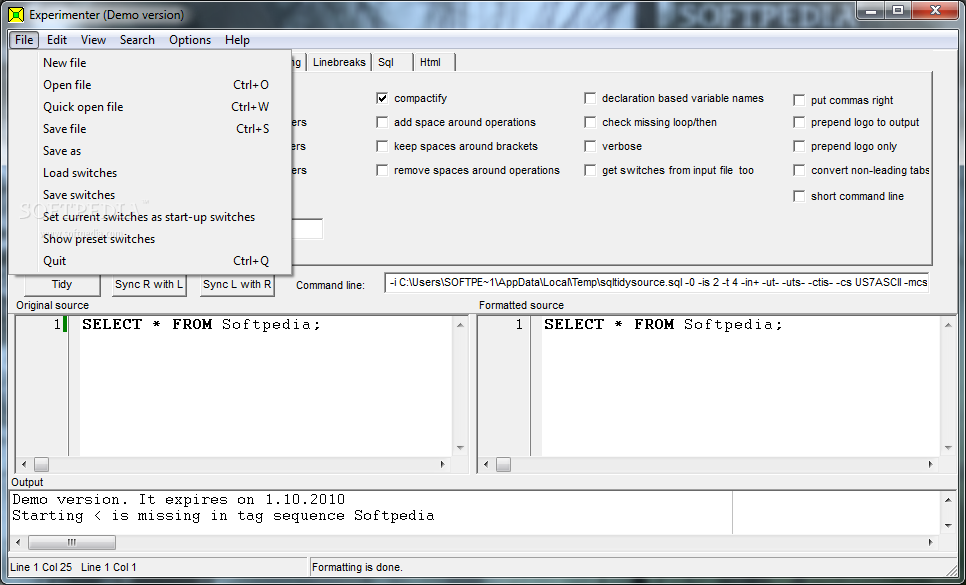
Task: Switch to the Linebreaks tab
Action: click(339, 62)
